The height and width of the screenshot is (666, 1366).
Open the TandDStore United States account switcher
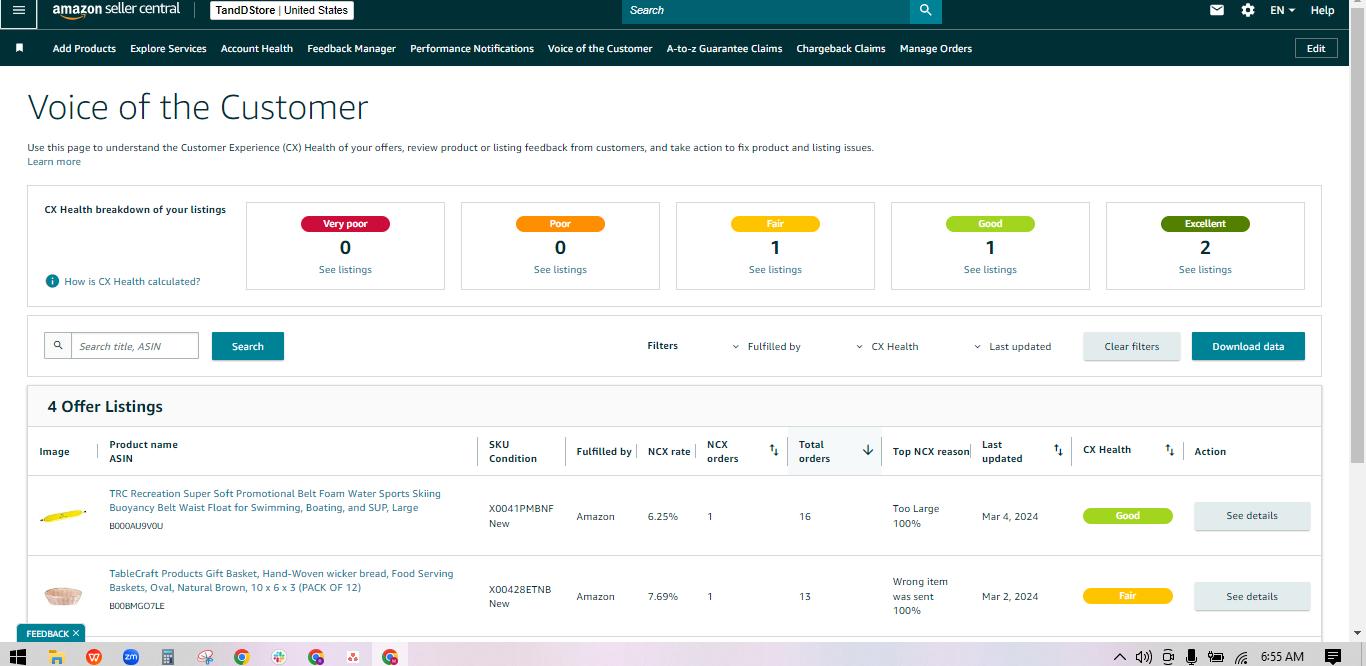point(282,10)
